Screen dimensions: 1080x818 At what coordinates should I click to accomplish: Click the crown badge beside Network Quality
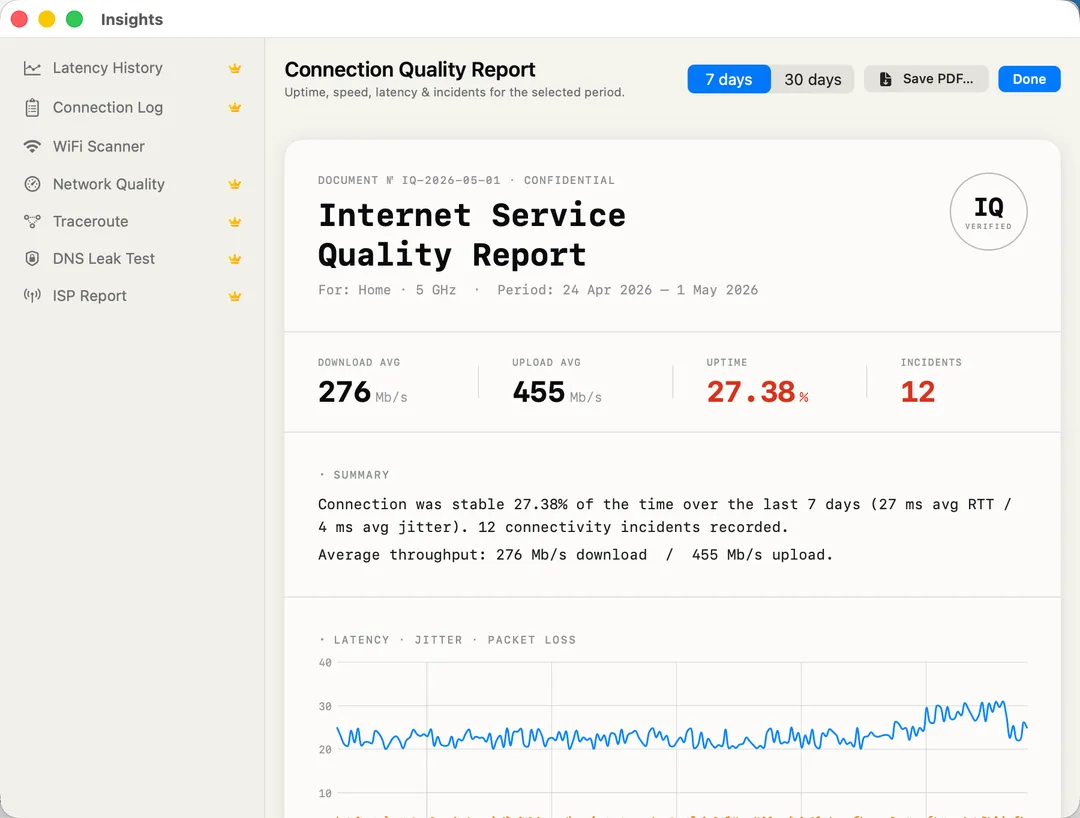(x=235, y=184)
